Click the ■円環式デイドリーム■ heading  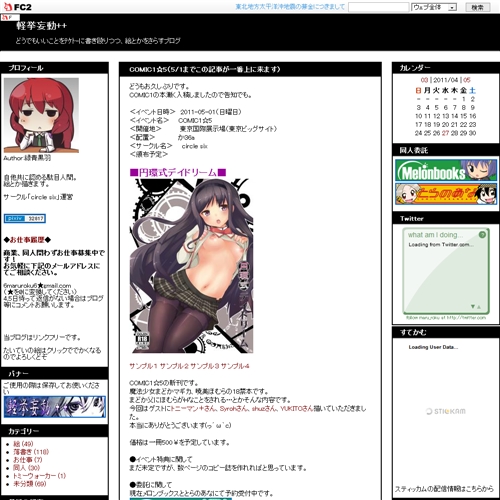[178, 172]
